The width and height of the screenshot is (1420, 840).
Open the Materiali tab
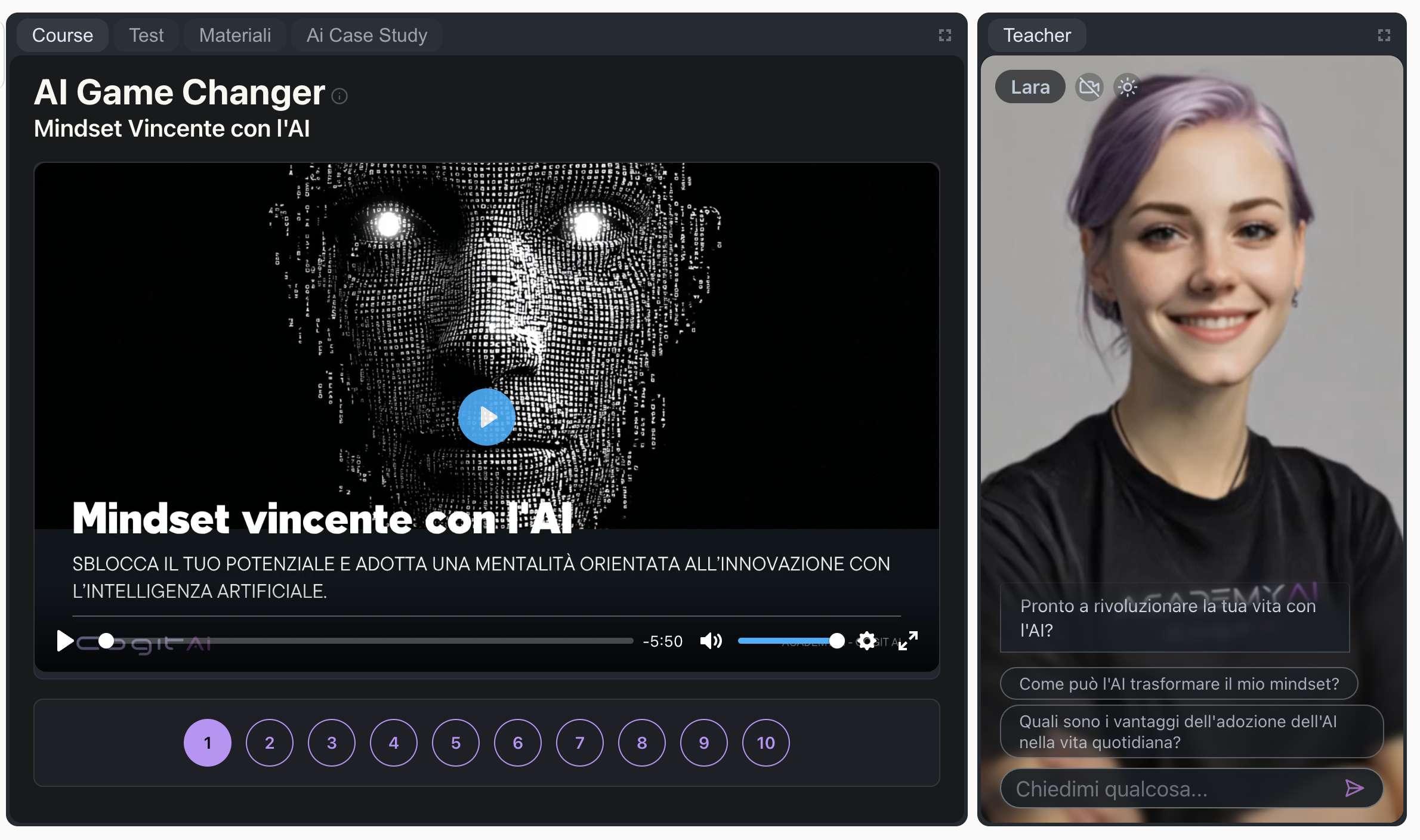[234, 35]
